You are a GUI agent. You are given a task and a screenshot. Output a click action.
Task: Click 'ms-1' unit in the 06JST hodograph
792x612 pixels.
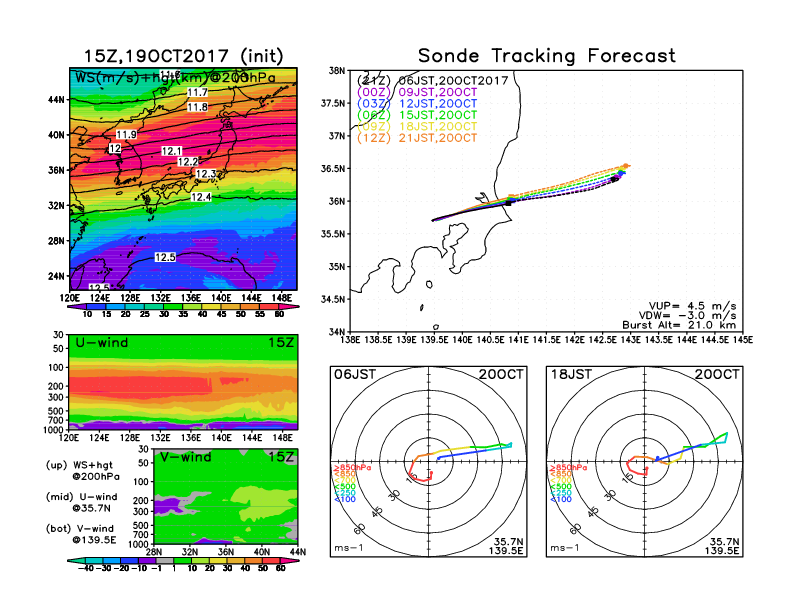click(349, 548)
